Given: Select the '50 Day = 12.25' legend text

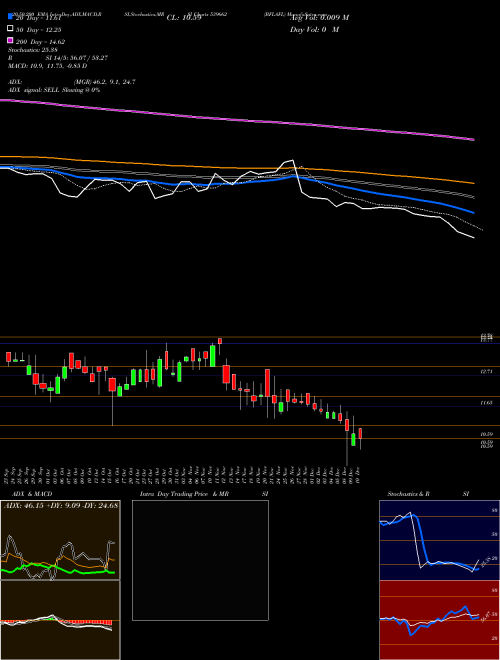Looking at the screenshot, I should tap(39, 29).
